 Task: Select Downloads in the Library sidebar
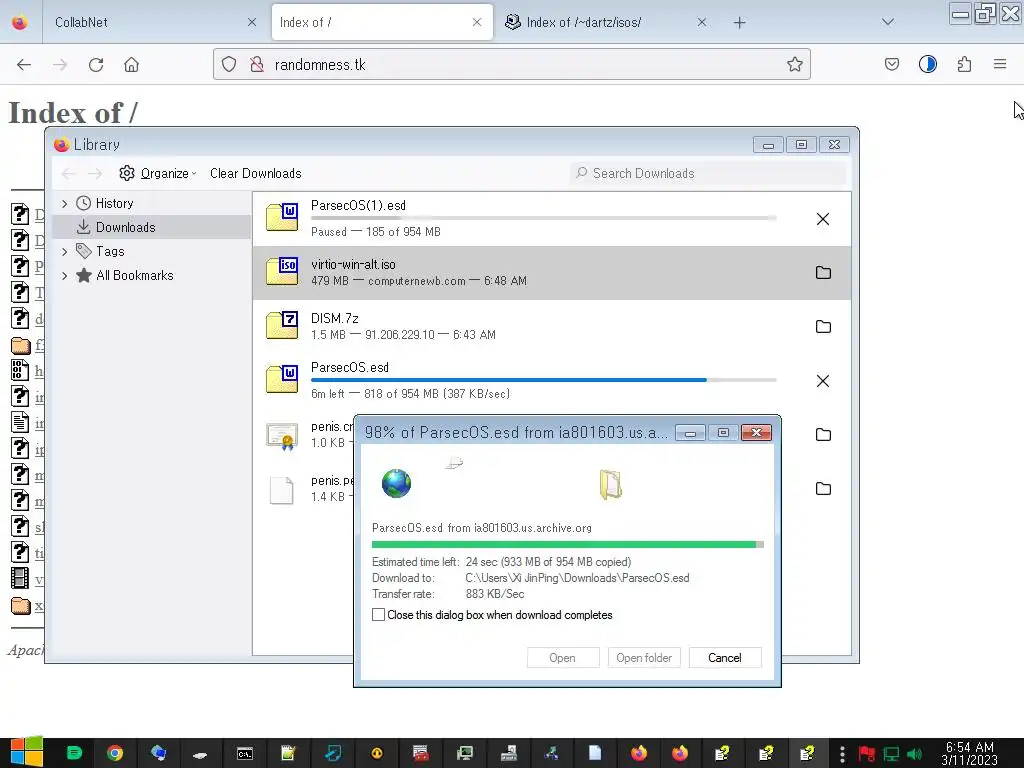pyautogui.click(x=152, y=227)
